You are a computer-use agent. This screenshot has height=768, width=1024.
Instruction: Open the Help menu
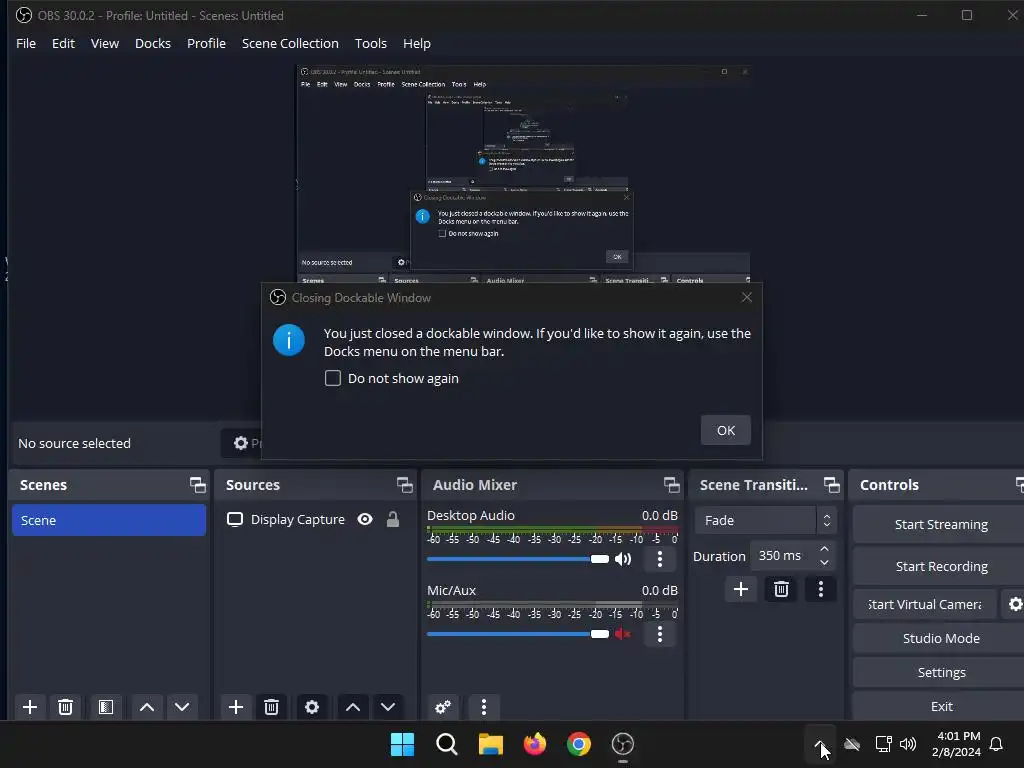[x=417, y=43]
